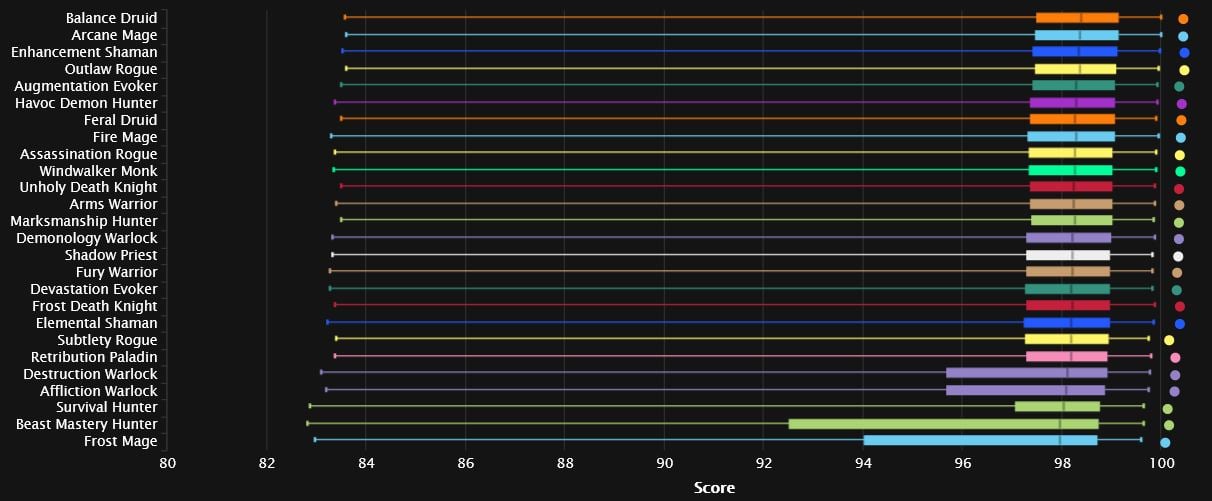Select the Subtlety Rogue label
Image resolution: width=1212 pixels, height=501 pixels.
coord(105,340)
